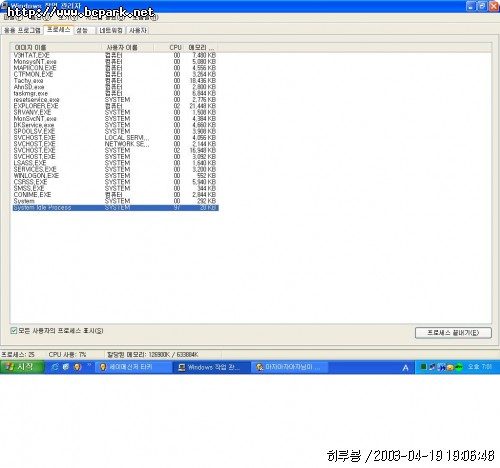Click the 프로세스 끝내기 button

(x=453, y=333)
